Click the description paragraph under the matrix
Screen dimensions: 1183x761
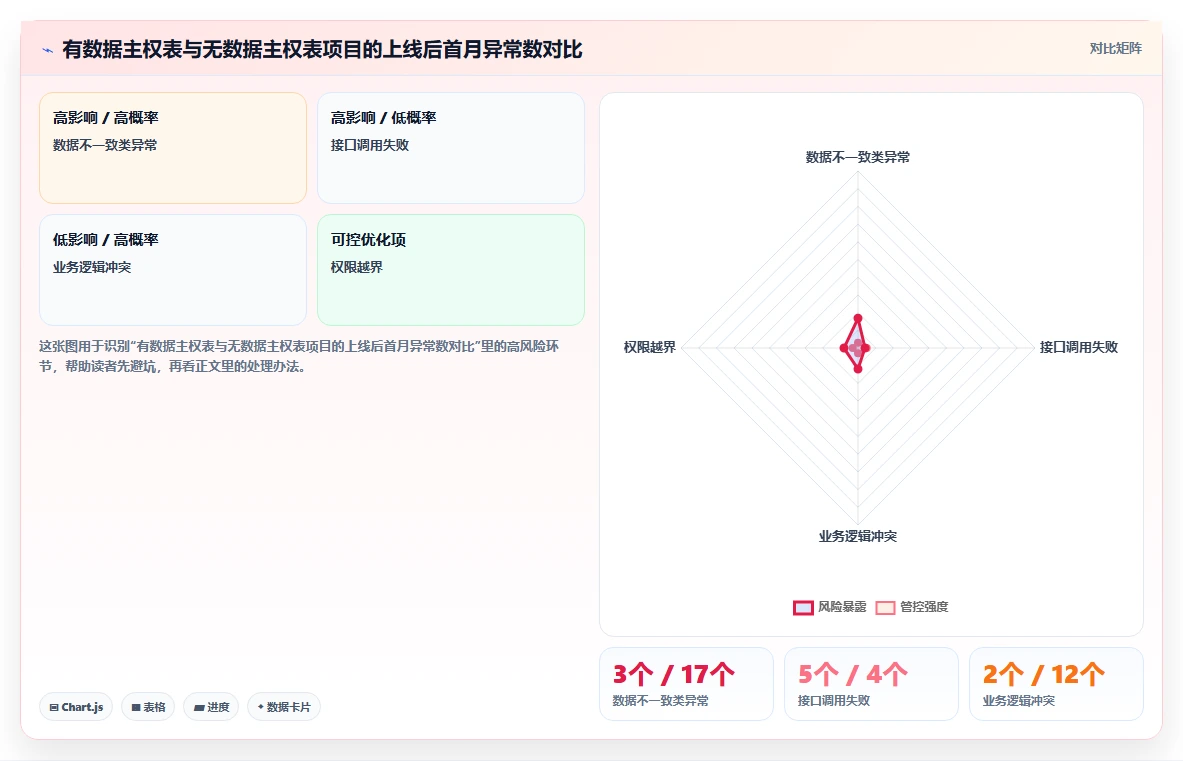(300, 356)
